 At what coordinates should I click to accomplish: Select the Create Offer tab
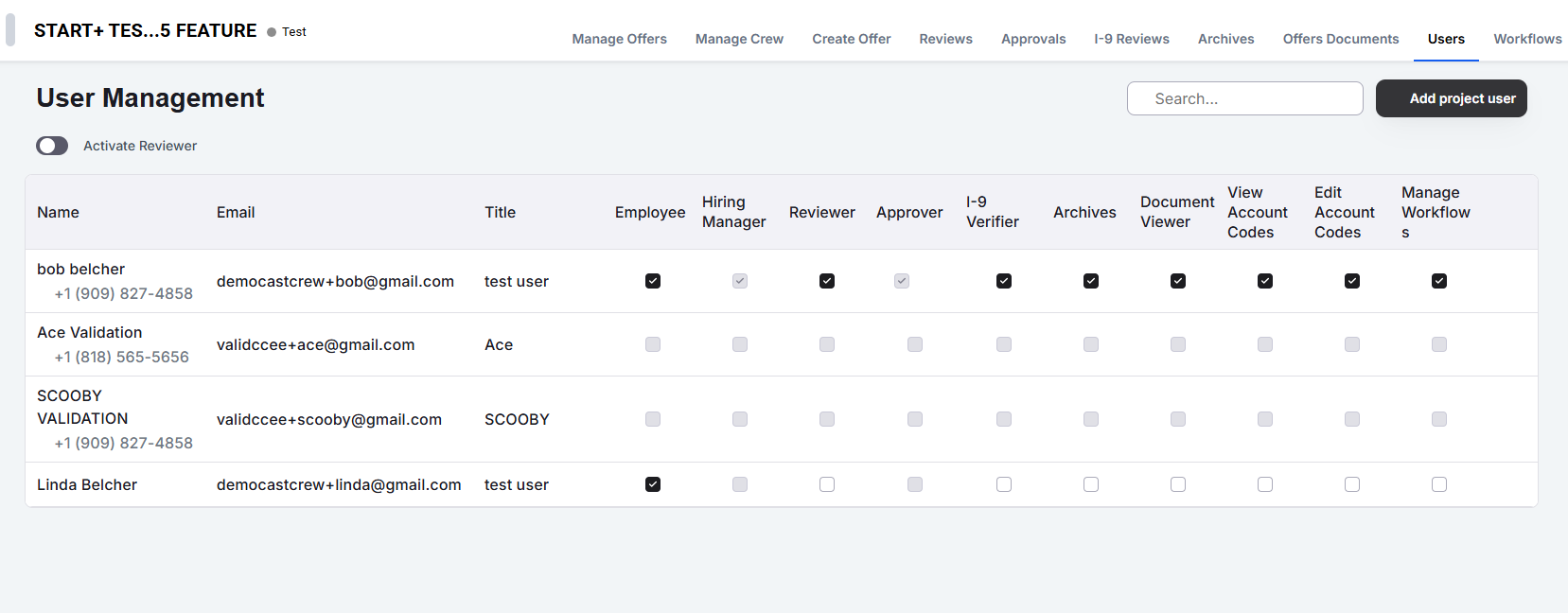point(851,39)
